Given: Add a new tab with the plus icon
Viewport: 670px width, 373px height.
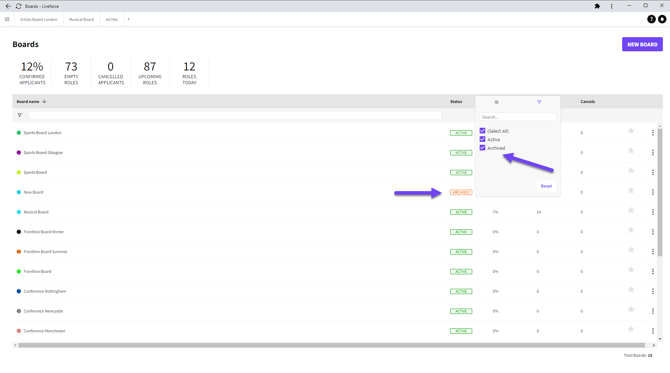Looking at the screenshot, I should [128, 19].
